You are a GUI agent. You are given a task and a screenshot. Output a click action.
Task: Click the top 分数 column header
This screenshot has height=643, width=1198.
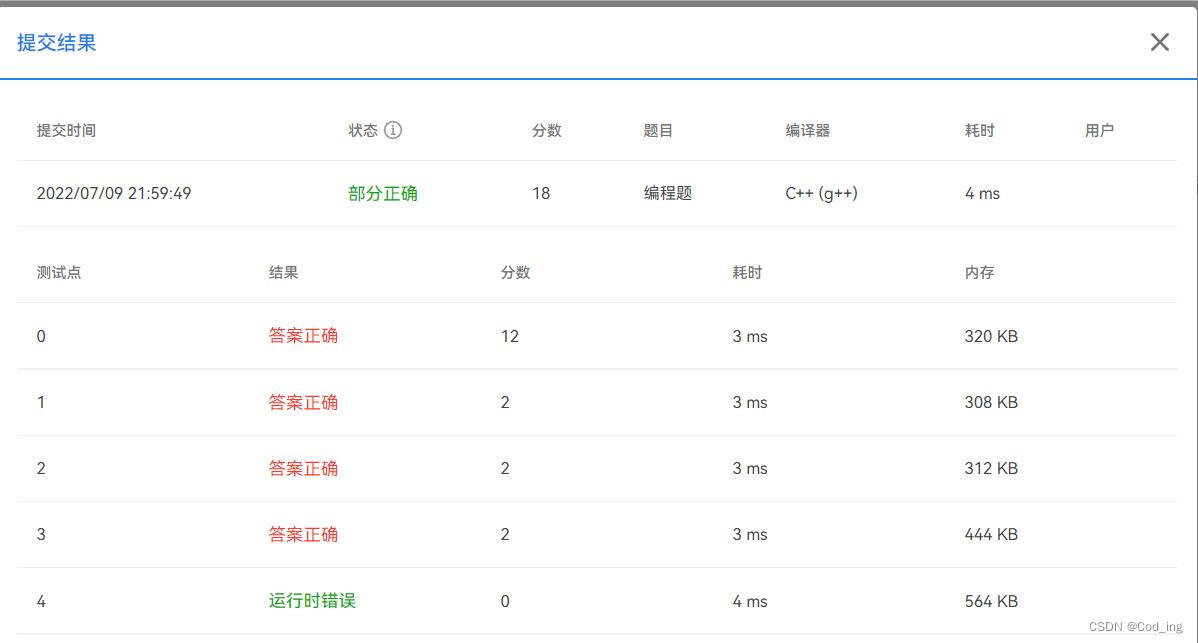pyautogui.click(x=546, y=131)
